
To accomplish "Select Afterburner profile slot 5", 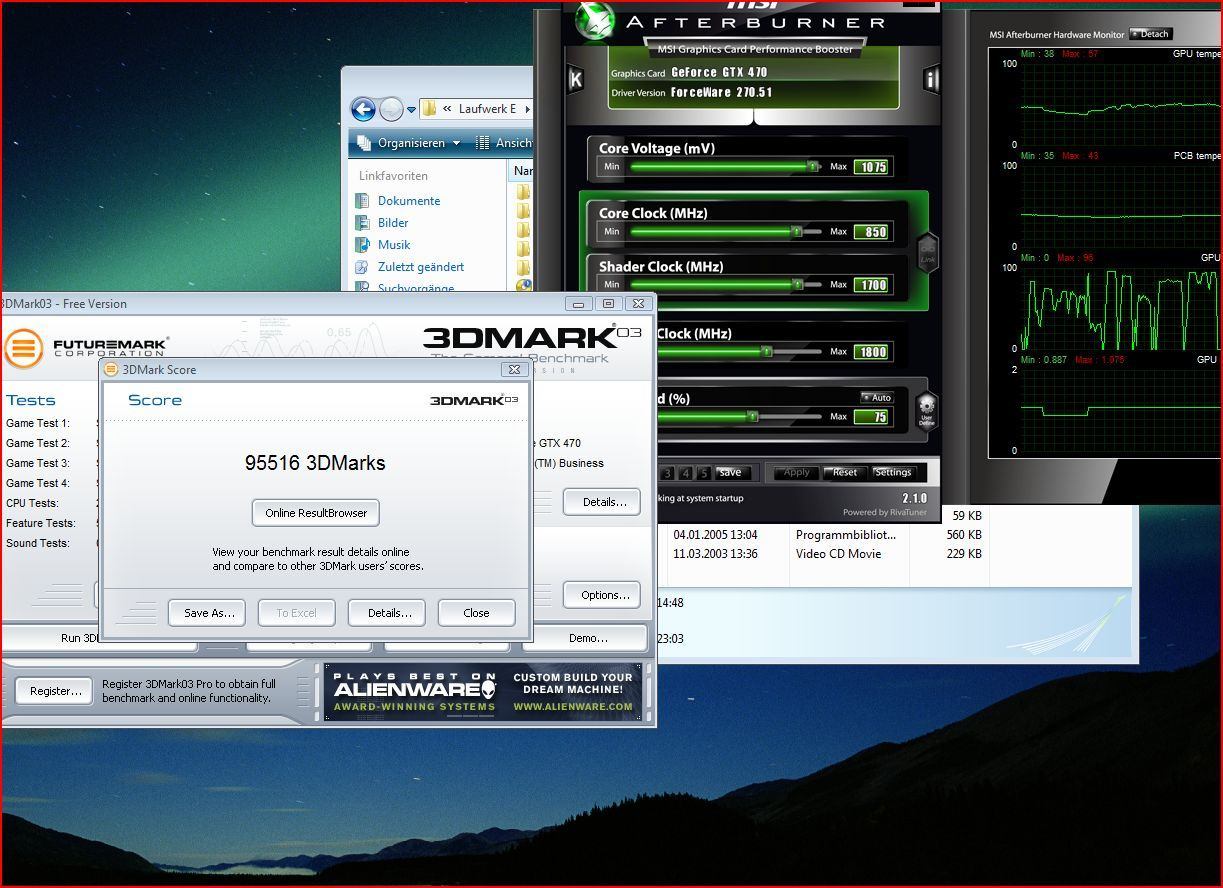I will pyautogui.click(x=704, y=473).
